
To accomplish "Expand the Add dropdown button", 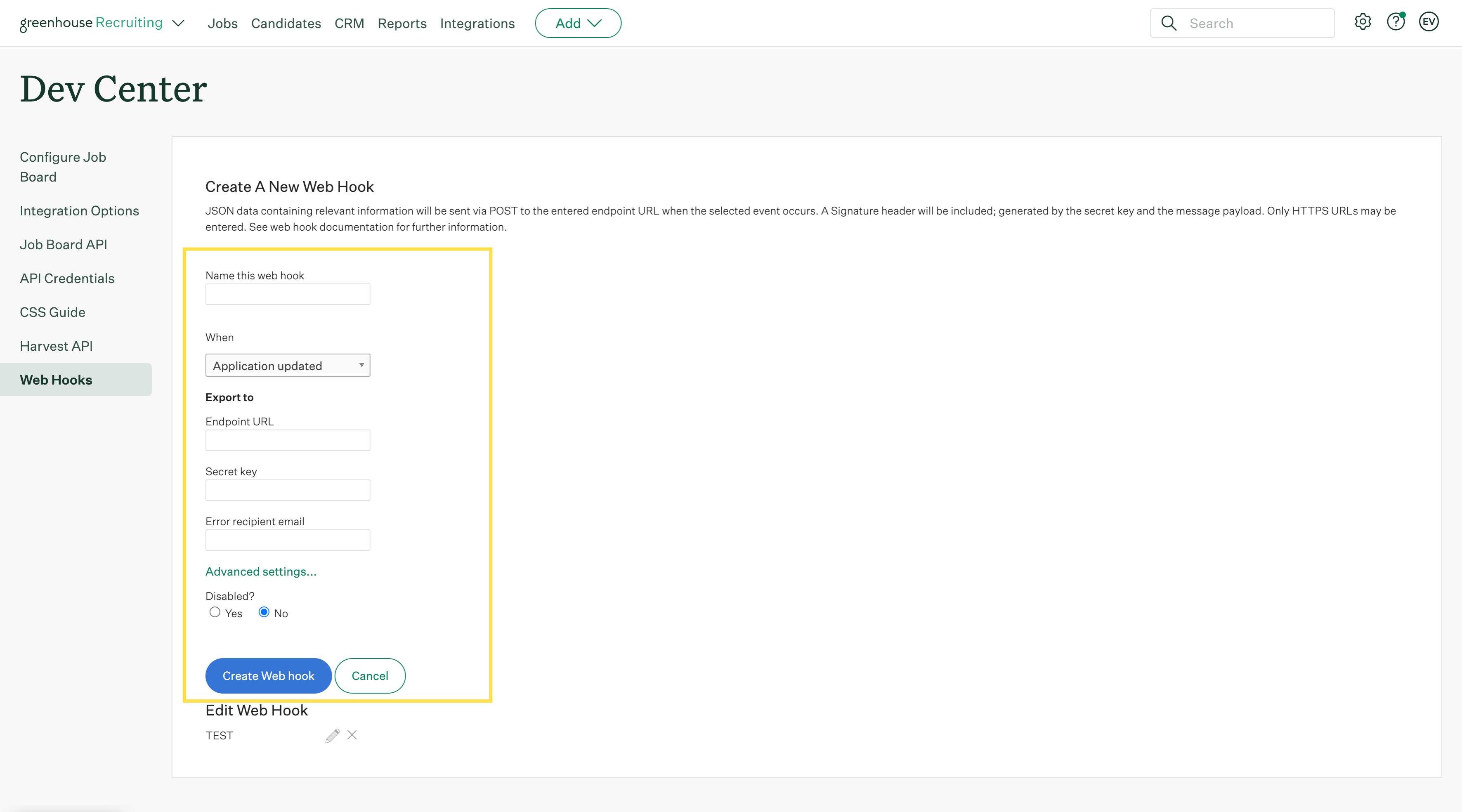I will (578, 23).
